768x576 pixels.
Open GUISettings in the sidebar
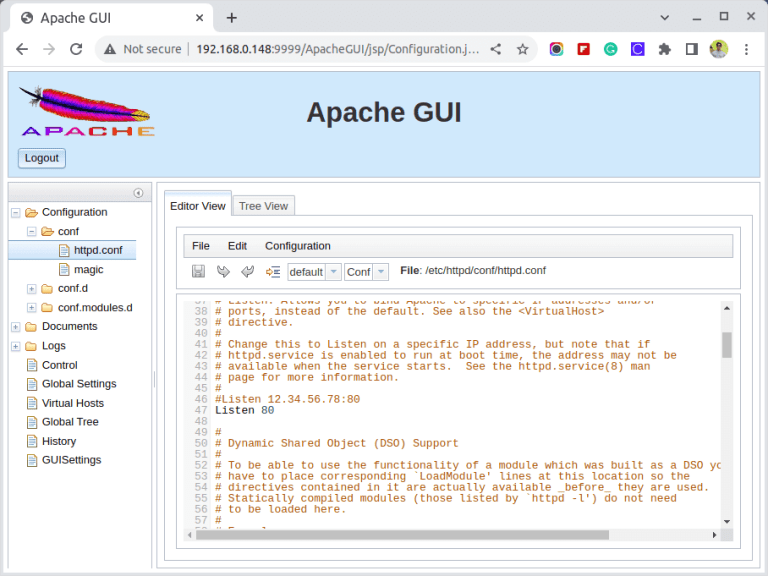(x=71, y=460)
